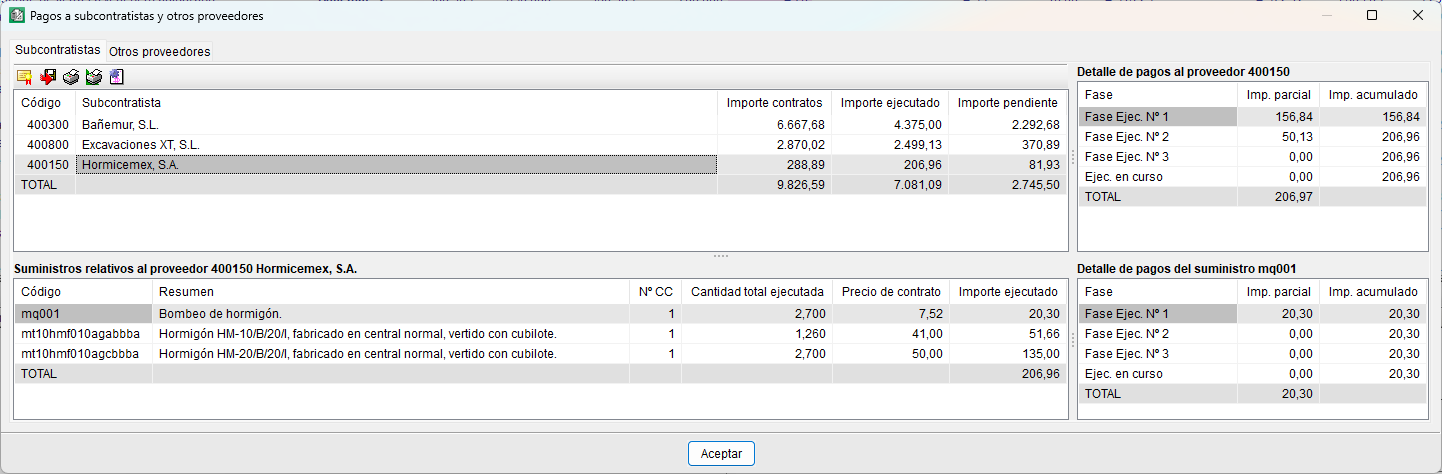This screenshot has height=474, width=1442.
Task: Switch to the Otros proveedores tab
Action: coord(160,52)
